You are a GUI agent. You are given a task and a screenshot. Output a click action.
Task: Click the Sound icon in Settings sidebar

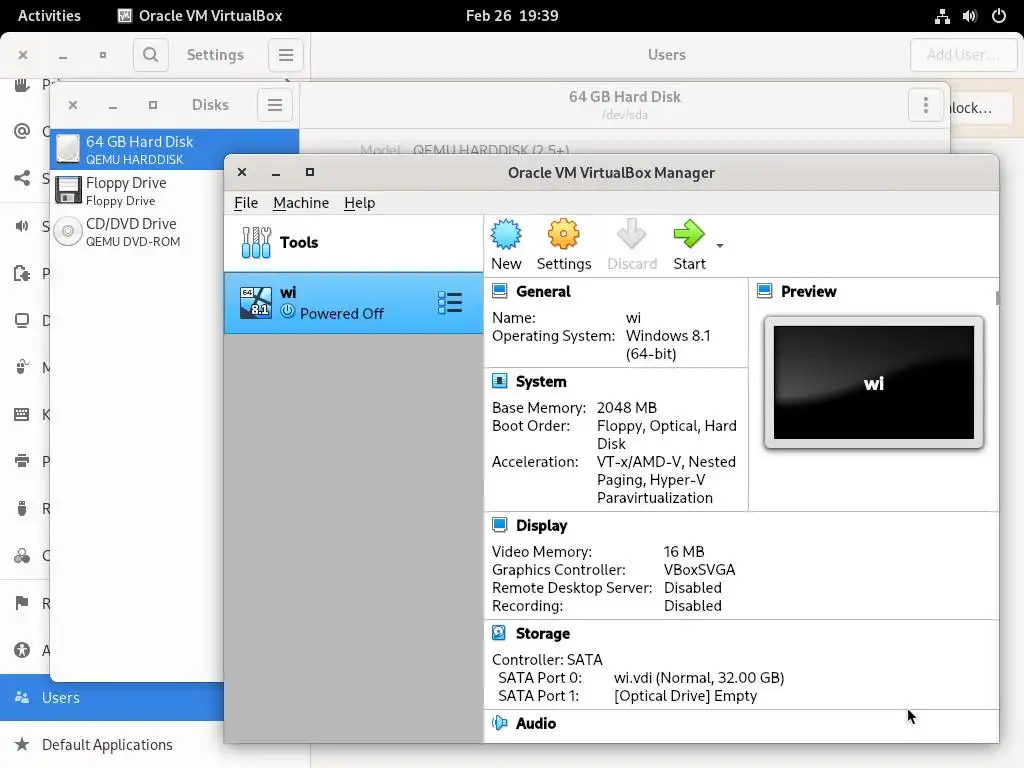pos(22,226)
